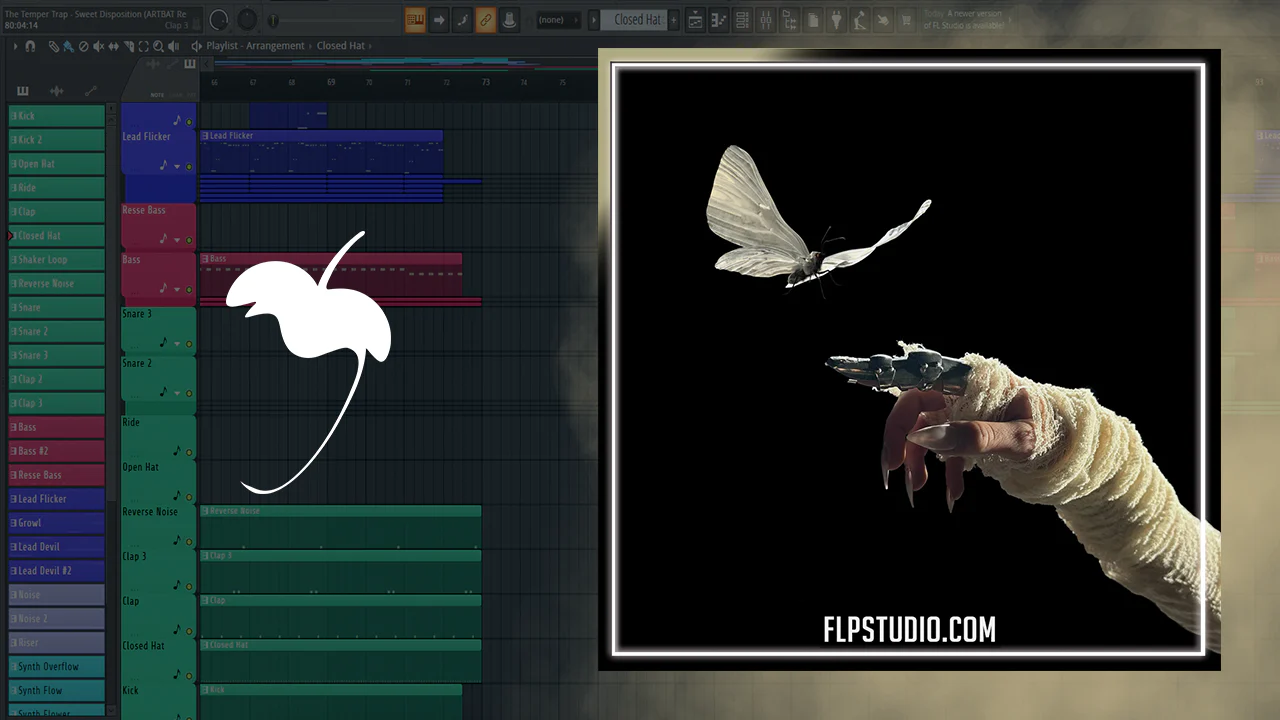Open the content library shopping cart
The width and height of the screenshot is (1280, 720).
point(908,20)
